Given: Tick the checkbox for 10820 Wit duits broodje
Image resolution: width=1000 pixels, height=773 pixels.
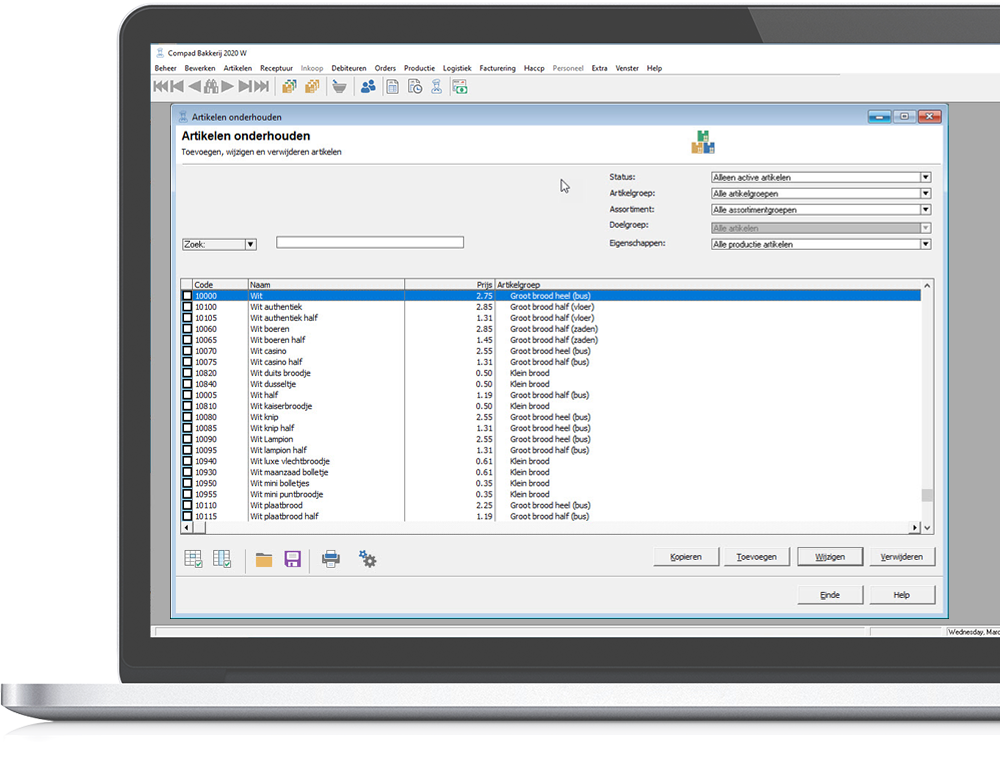Looking at the screenshot, I should (x=187, y=373).
